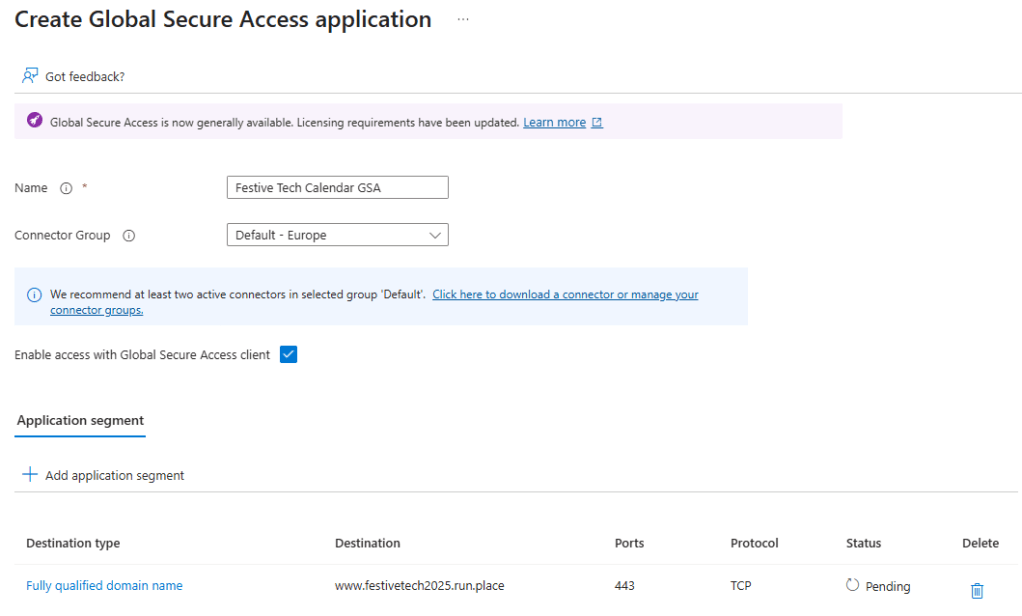Click the blue info icon in connector recommendation
This screenshot has height=616, width=1022.
(x=34, y=295)
